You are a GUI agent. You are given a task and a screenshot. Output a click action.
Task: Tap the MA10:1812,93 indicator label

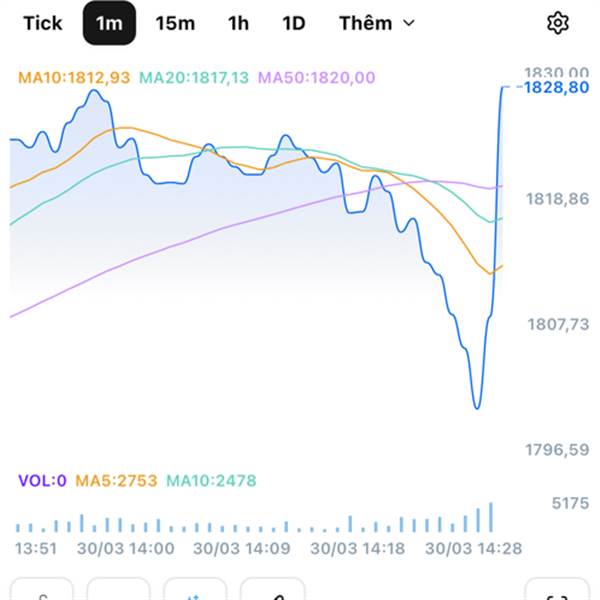coord(74,77)
